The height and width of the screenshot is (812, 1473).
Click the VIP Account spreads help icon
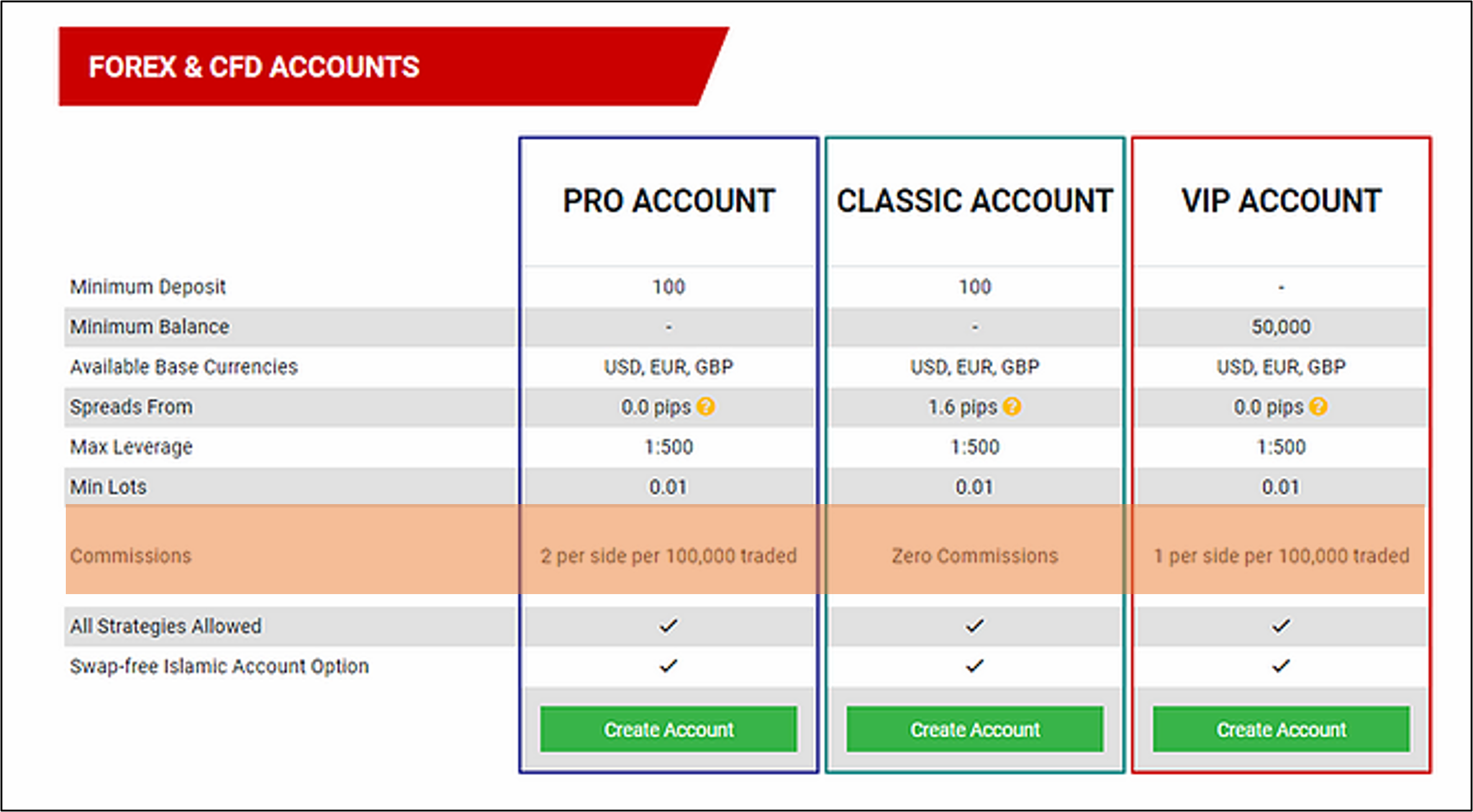coord(1318,407)
